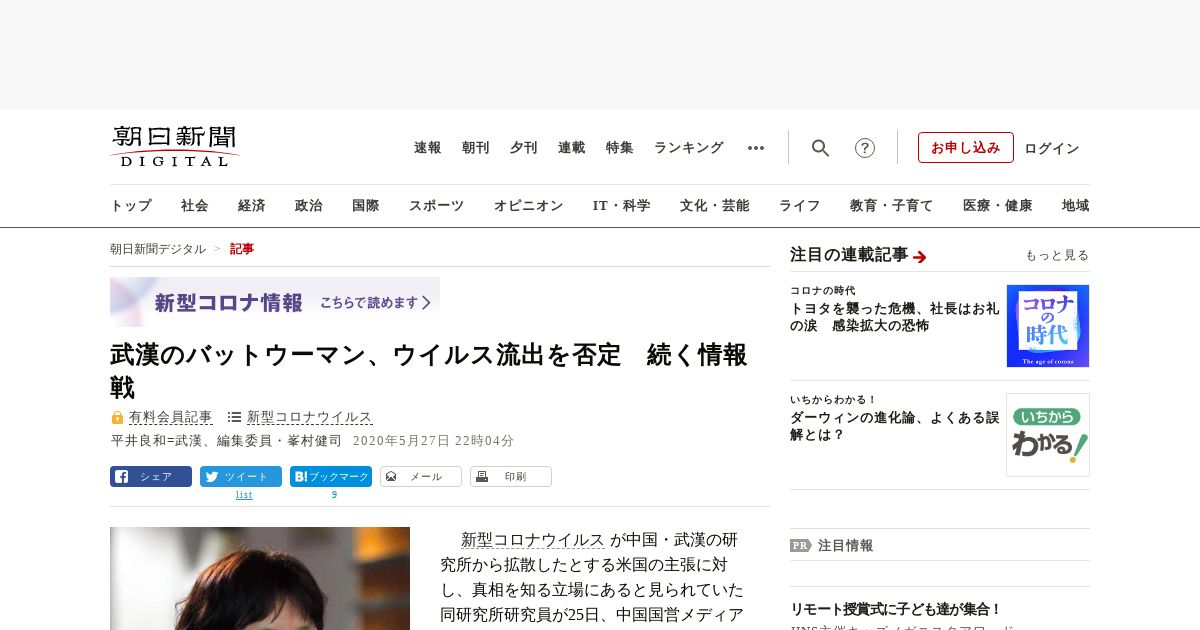The height and width of the screenshot is (630, 1200).
Task: Open リモート授賞式に子ども達が集合! link
Action: tap(896, 609)
